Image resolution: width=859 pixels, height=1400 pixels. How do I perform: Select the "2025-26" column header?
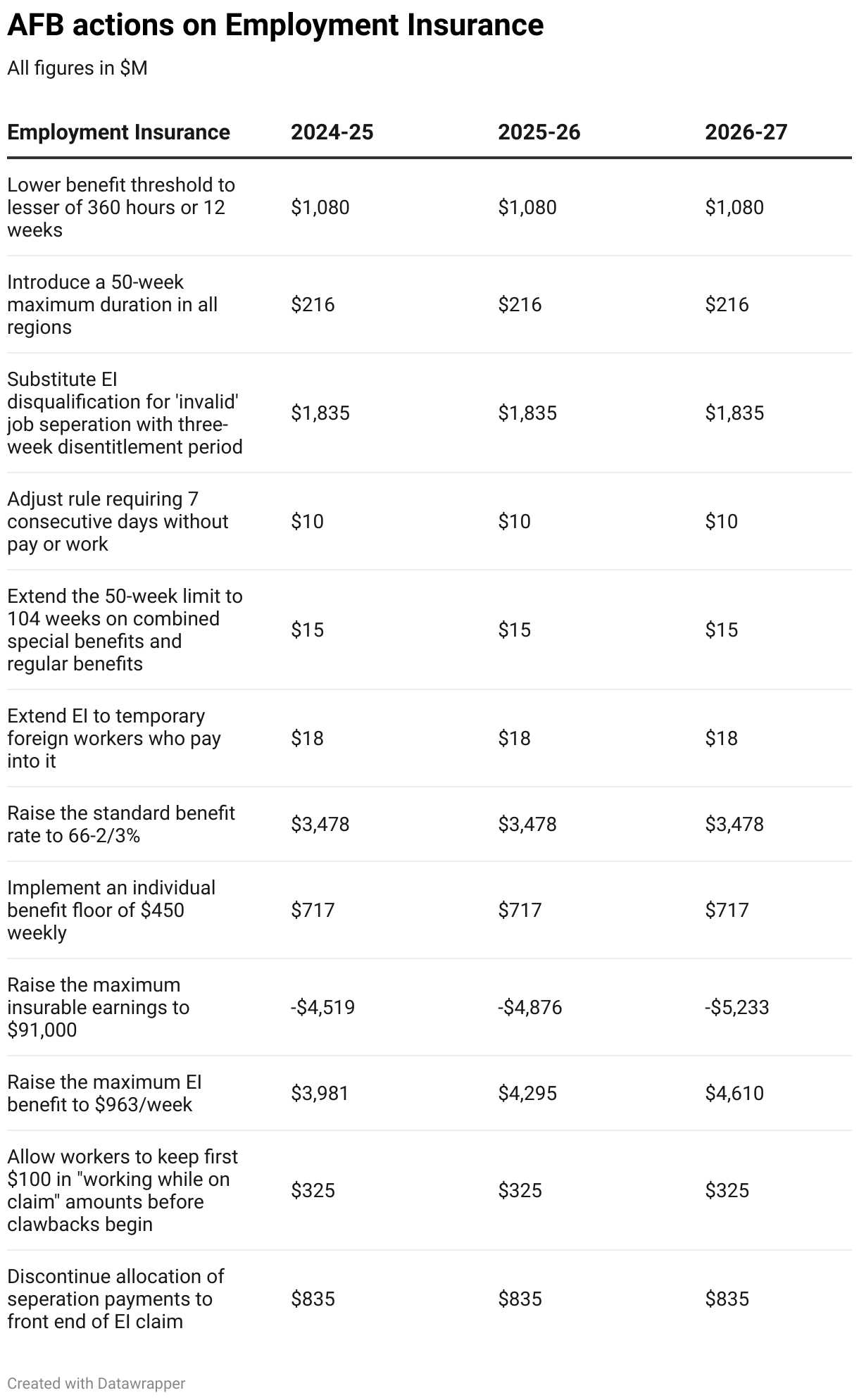539,132
